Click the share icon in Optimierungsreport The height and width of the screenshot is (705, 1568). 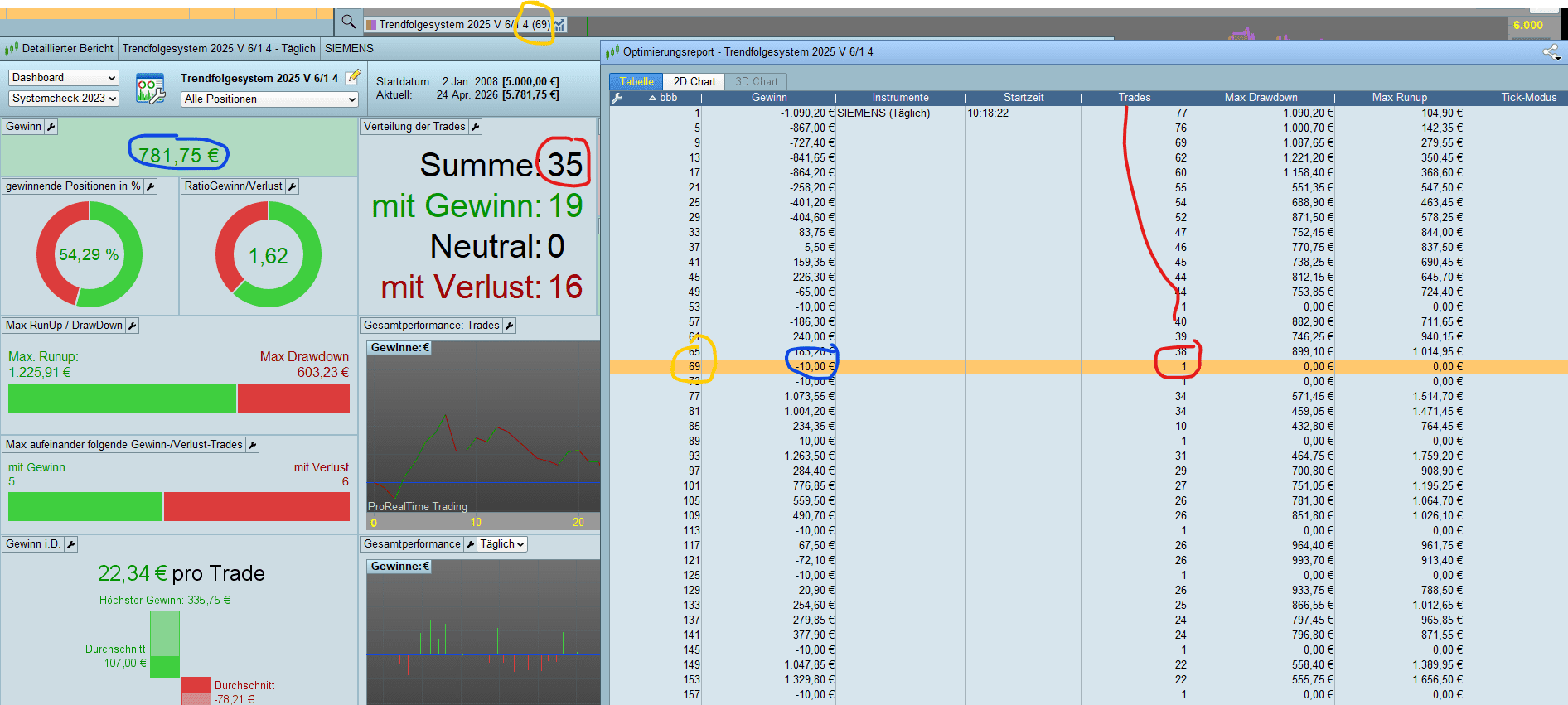click(1551, 52)
